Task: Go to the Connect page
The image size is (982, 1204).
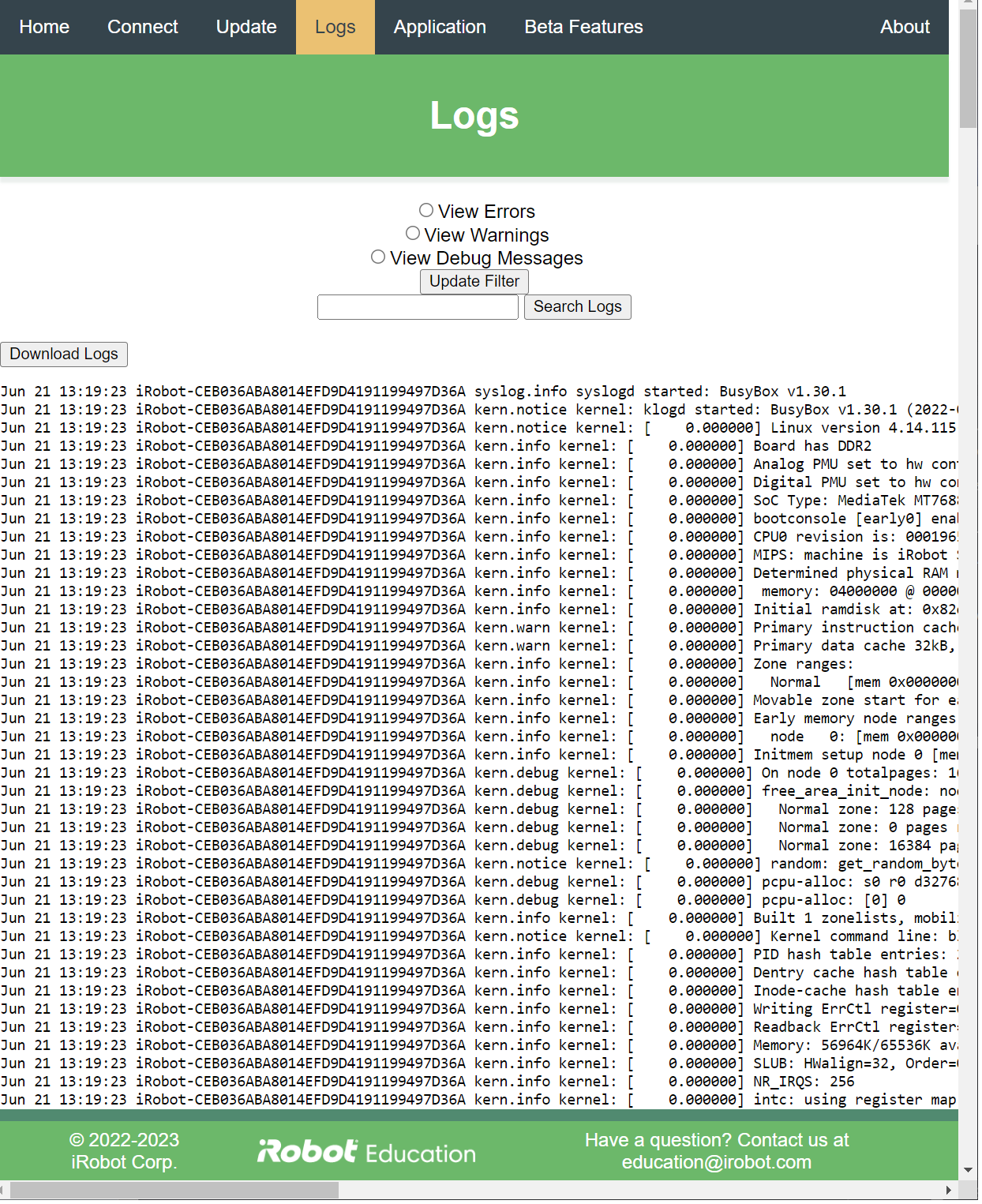Action: [x=142, y=26]
